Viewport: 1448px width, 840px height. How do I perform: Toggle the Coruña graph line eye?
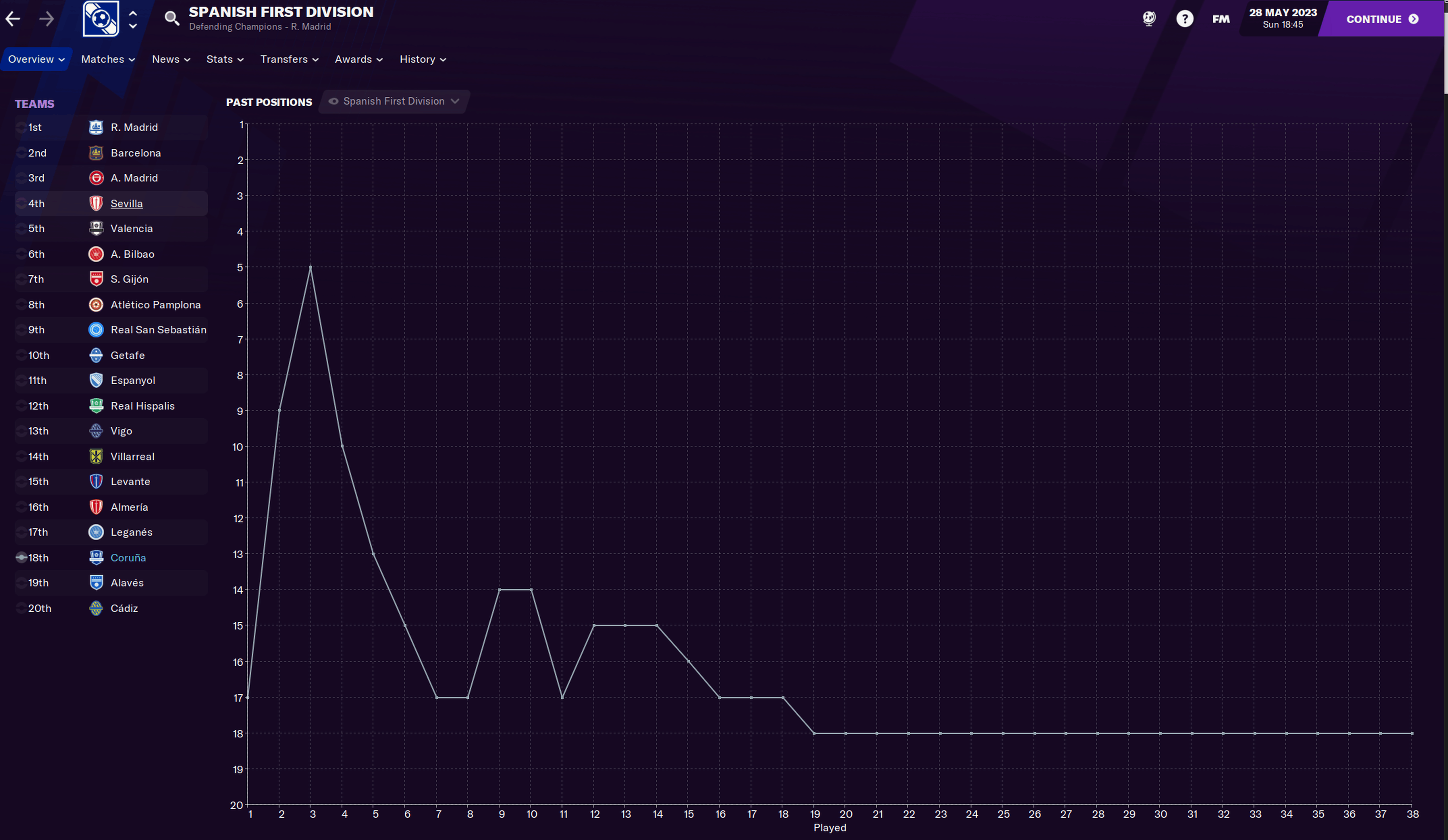click(21, 557)
